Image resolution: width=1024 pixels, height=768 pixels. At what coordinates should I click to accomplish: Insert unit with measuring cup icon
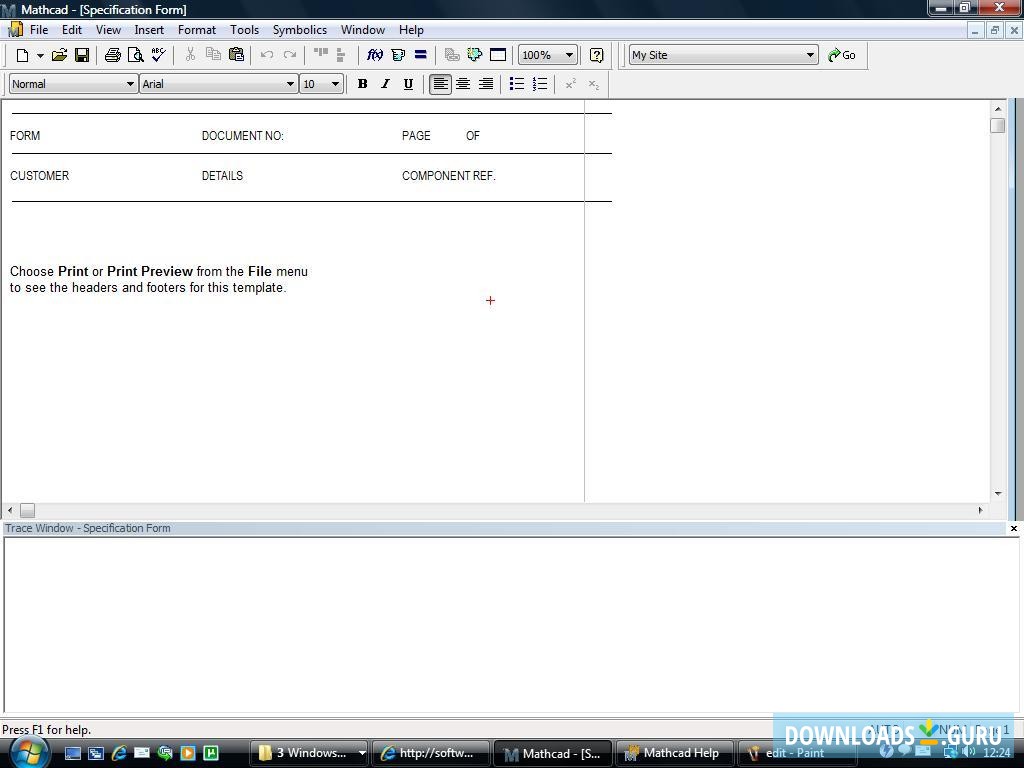398,55
